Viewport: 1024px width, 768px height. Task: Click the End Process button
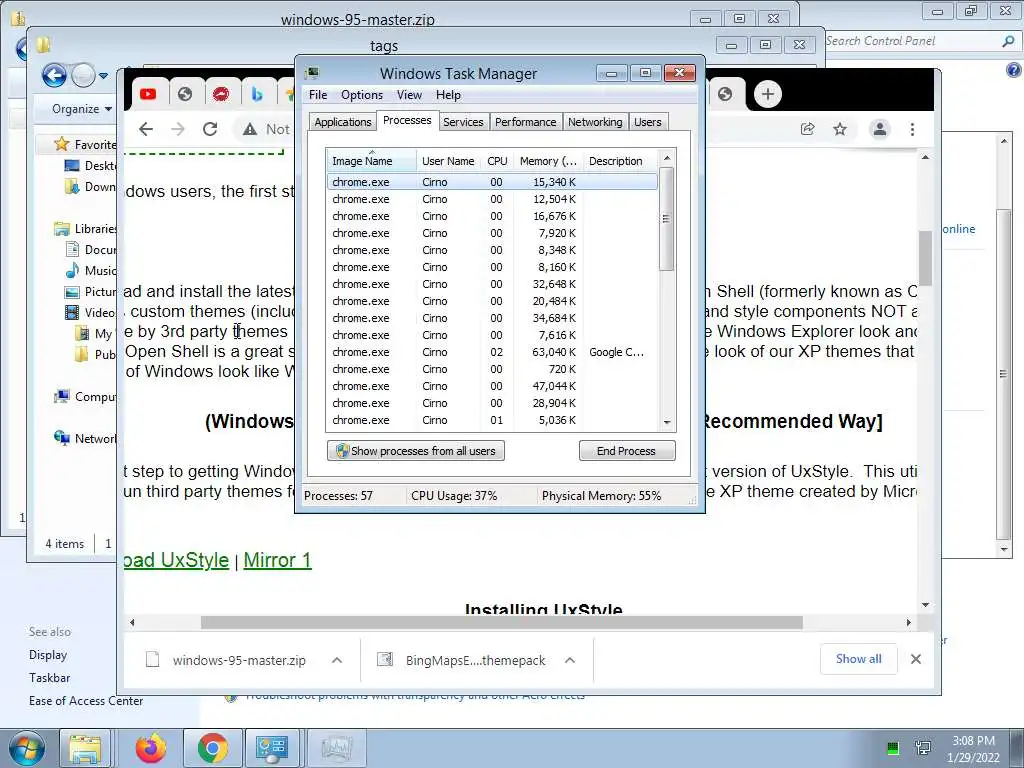click(x=627, y=451)
